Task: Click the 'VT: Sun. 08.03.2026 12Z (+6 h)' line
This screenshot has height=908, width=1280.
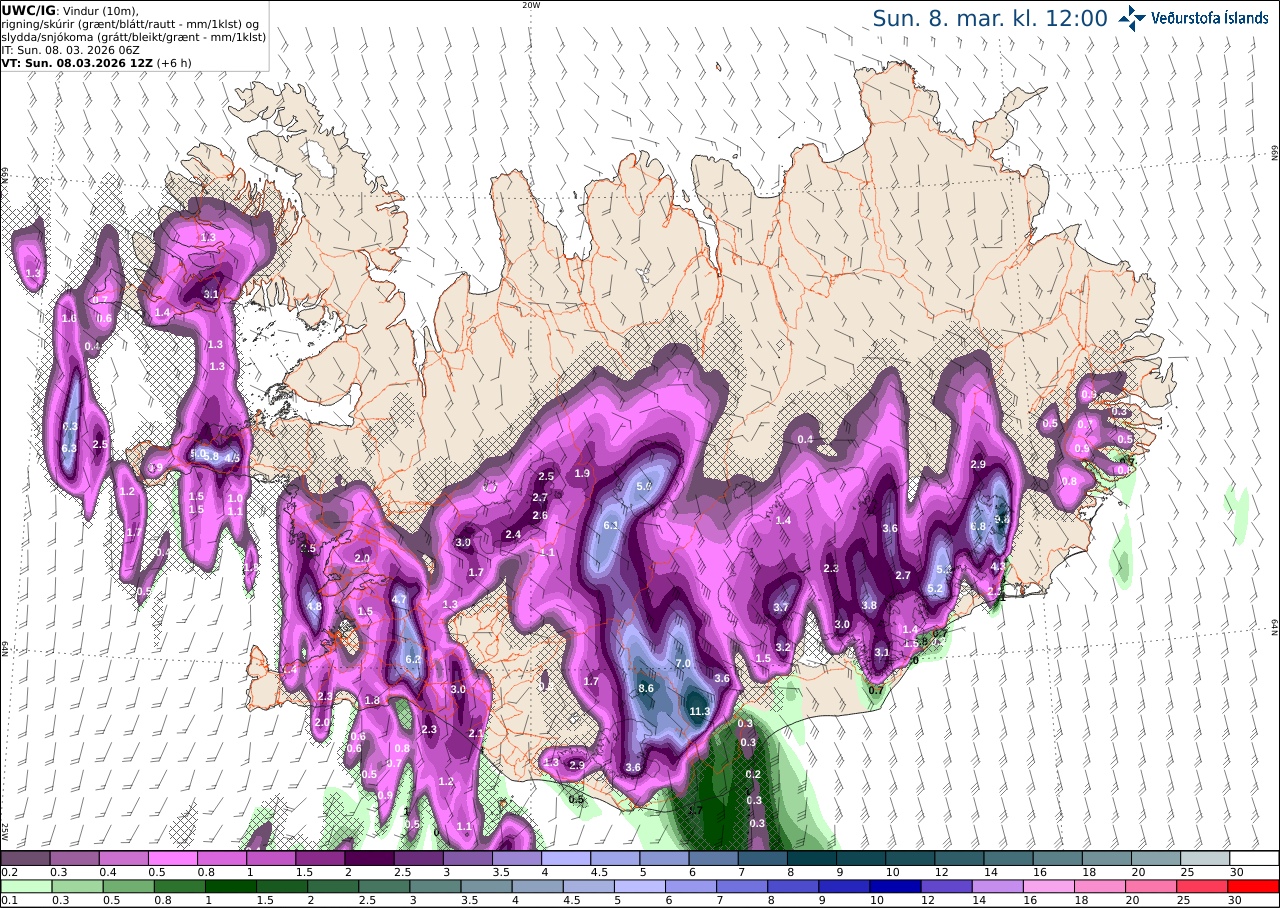Action: 96,62
